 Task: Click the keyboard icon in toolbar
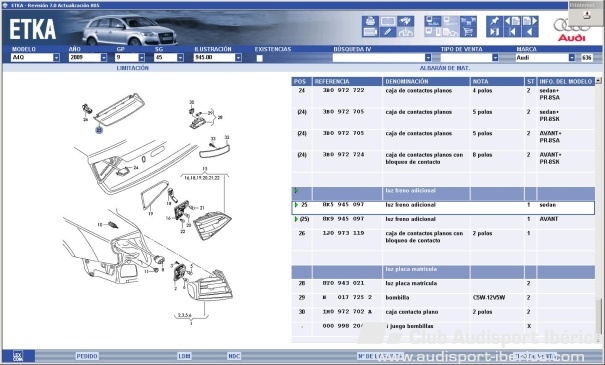tap(370, 32)
